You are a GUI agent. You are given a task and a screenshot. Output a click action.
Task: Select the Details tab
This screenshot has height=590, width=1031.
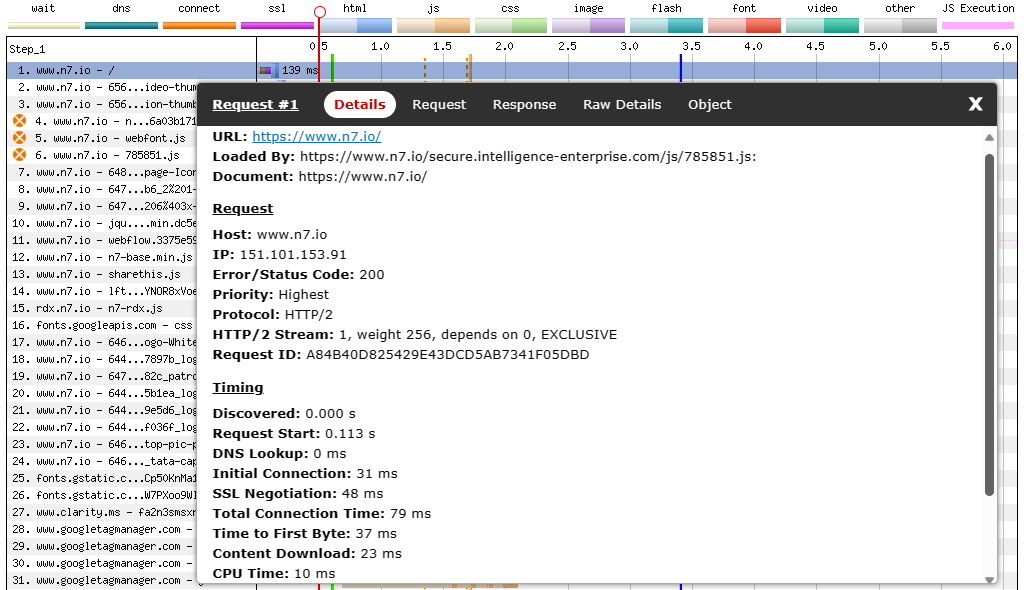358,104
